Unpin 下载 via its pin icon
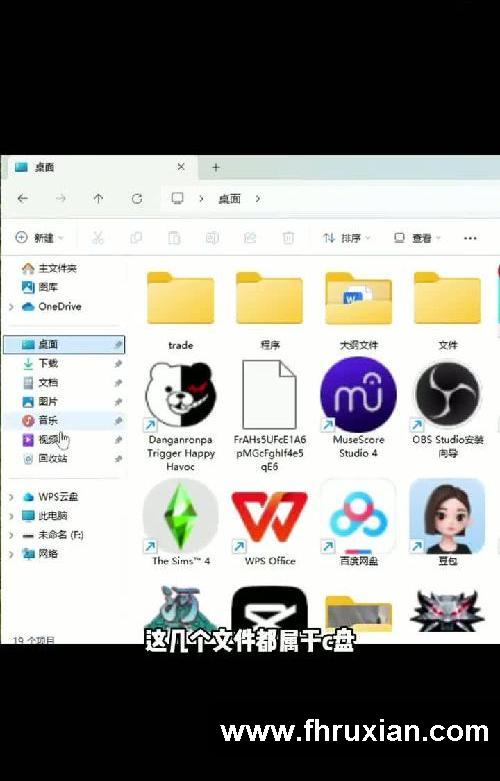 click(118, 364)
